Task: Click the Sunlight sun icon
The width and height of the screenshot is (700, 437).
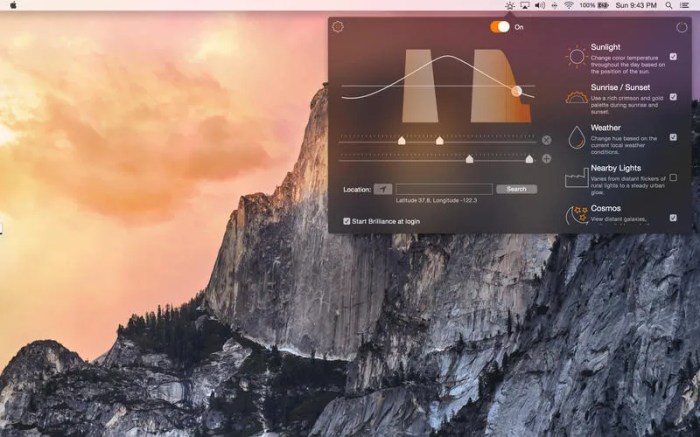Action: (x=576, y=57)
